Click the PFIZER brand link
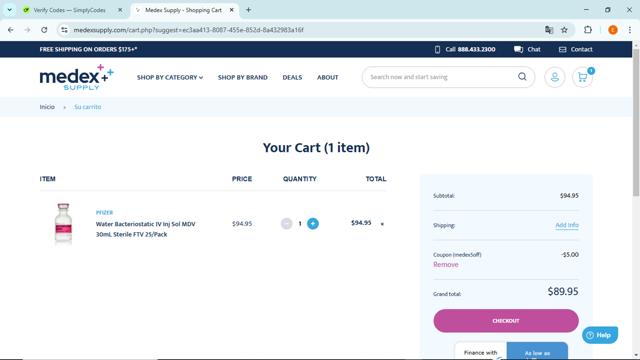Viewport: 640px width, 360px height. 104,213
